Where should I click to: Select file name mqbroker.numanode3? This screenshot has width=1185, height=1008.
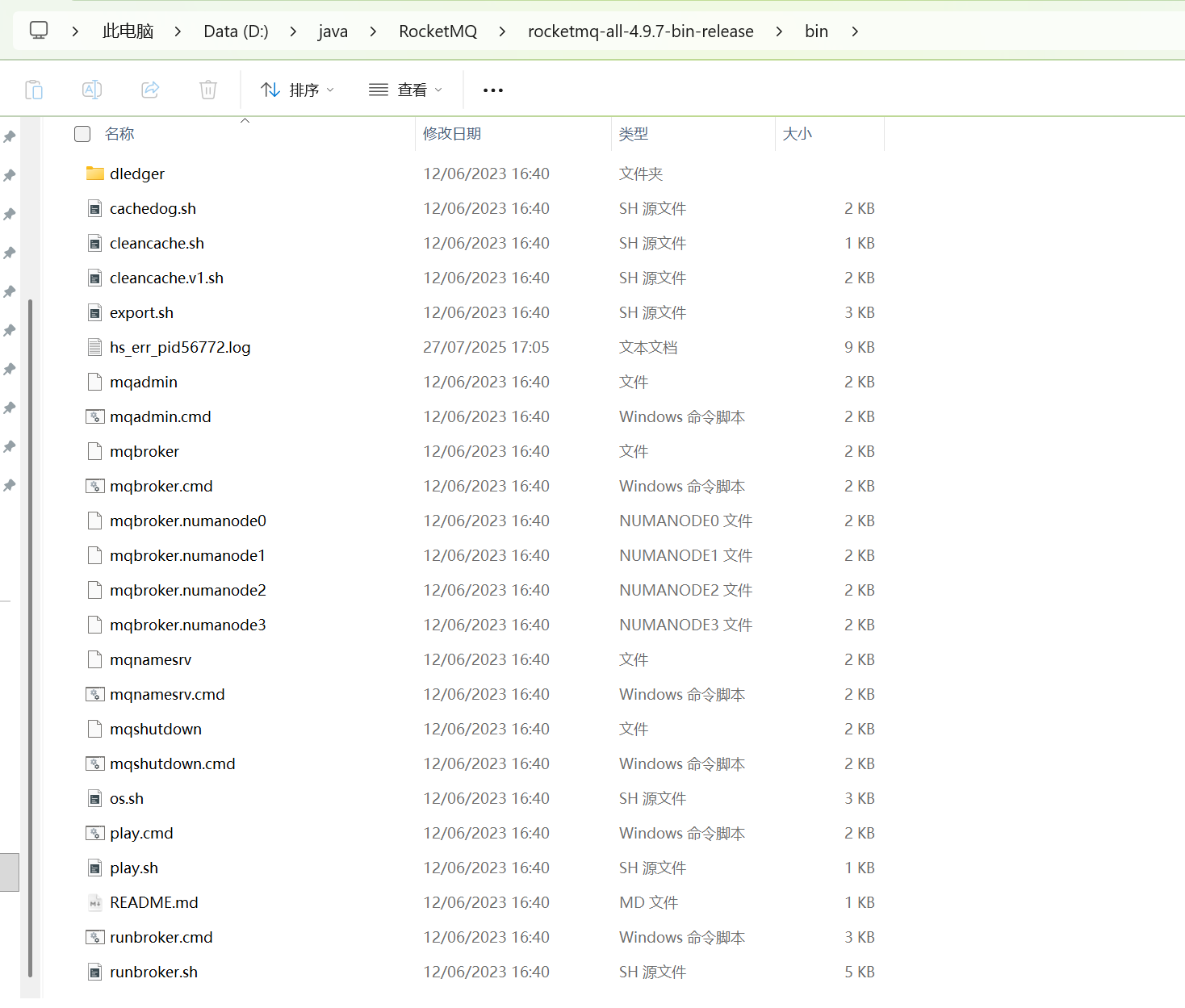point(187,625)
